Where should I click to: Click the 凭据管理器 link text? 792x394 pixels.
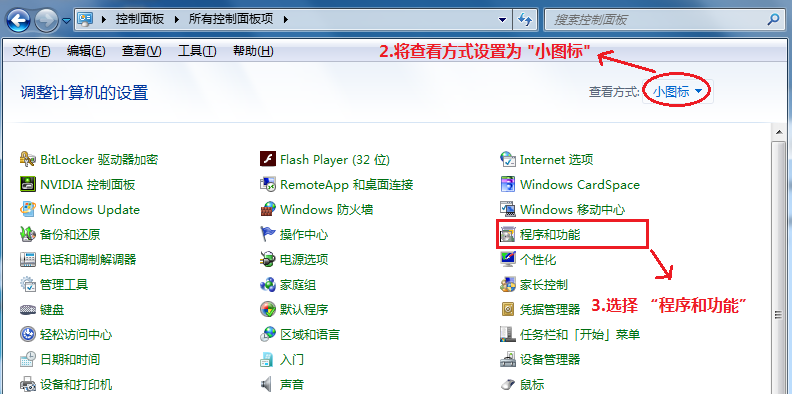pyautogui.click(x=550, y=310)
